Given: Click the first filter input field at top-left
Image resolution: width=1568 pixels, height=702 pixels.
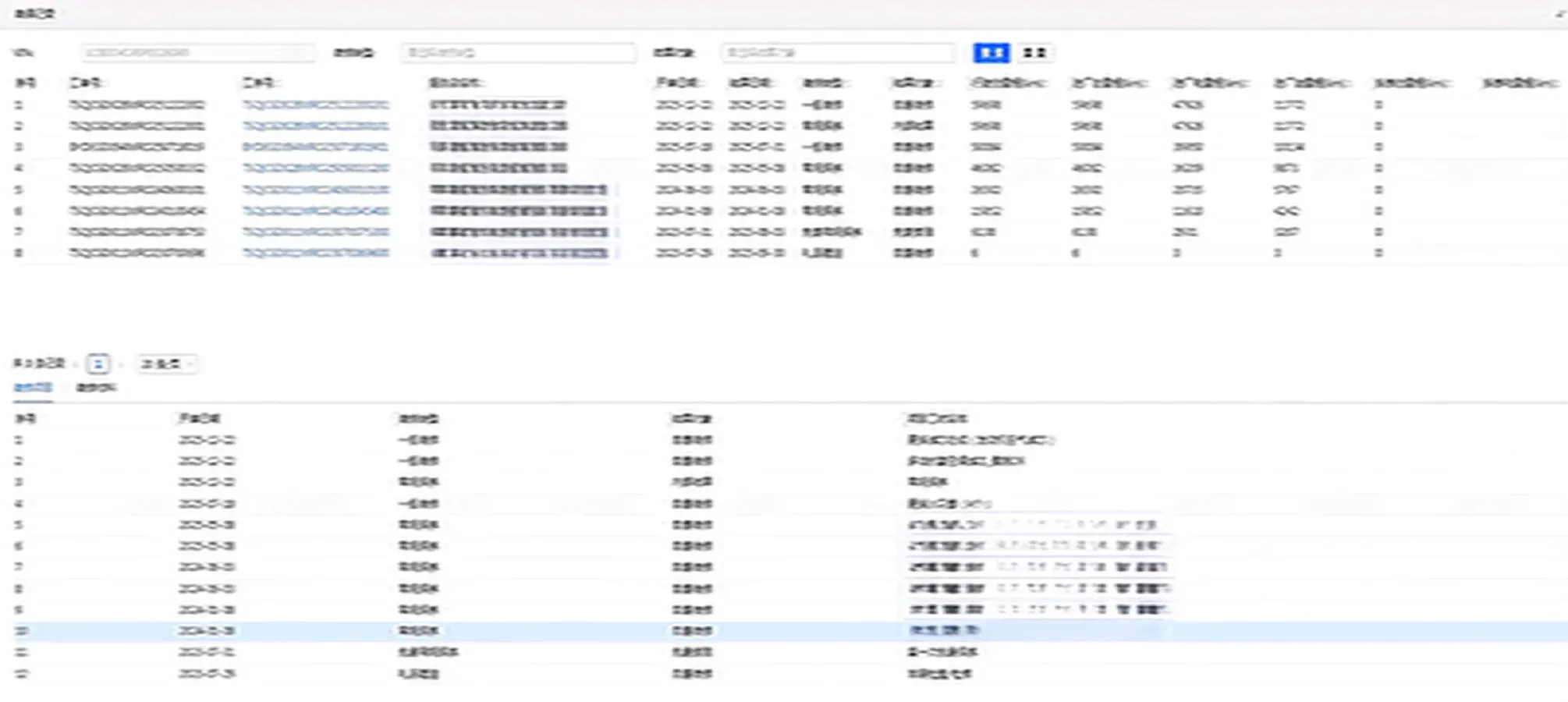Looking at the screenshot, I should (x=197, y=52).
